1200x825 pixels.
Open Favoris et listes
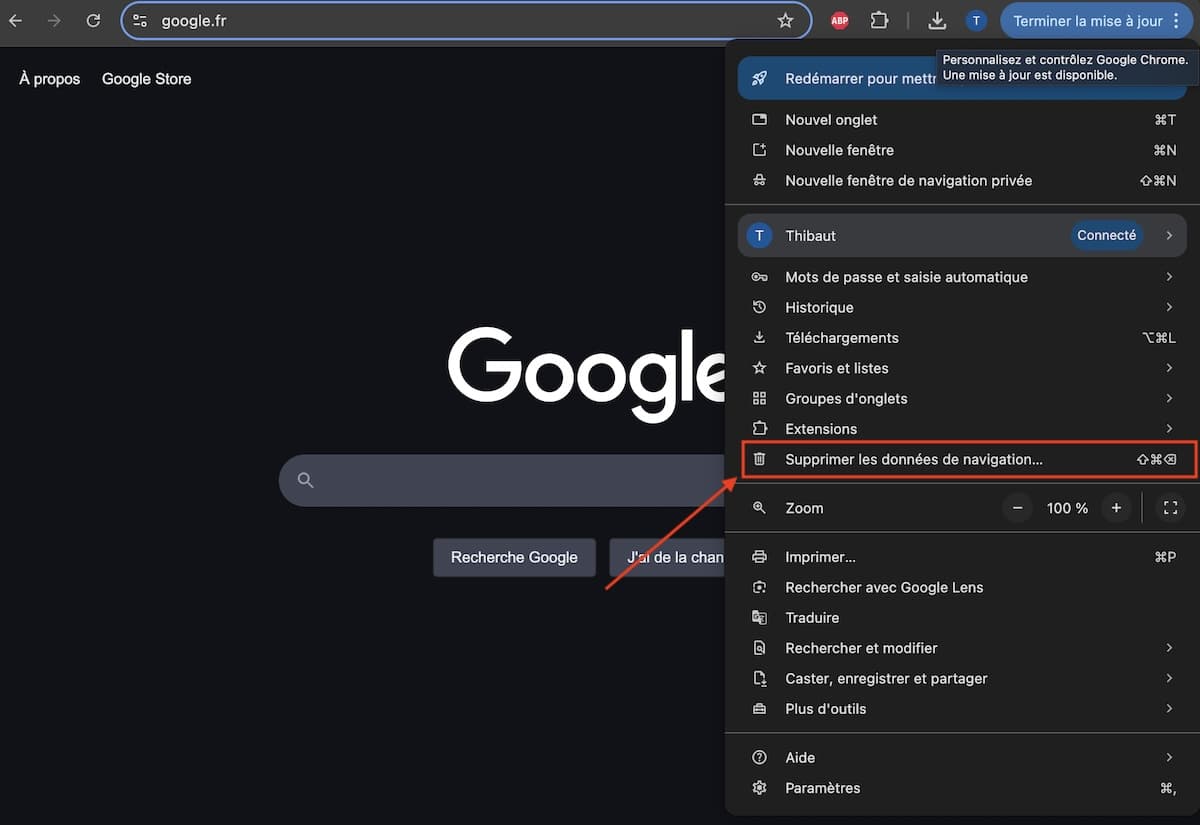point(961,368)
